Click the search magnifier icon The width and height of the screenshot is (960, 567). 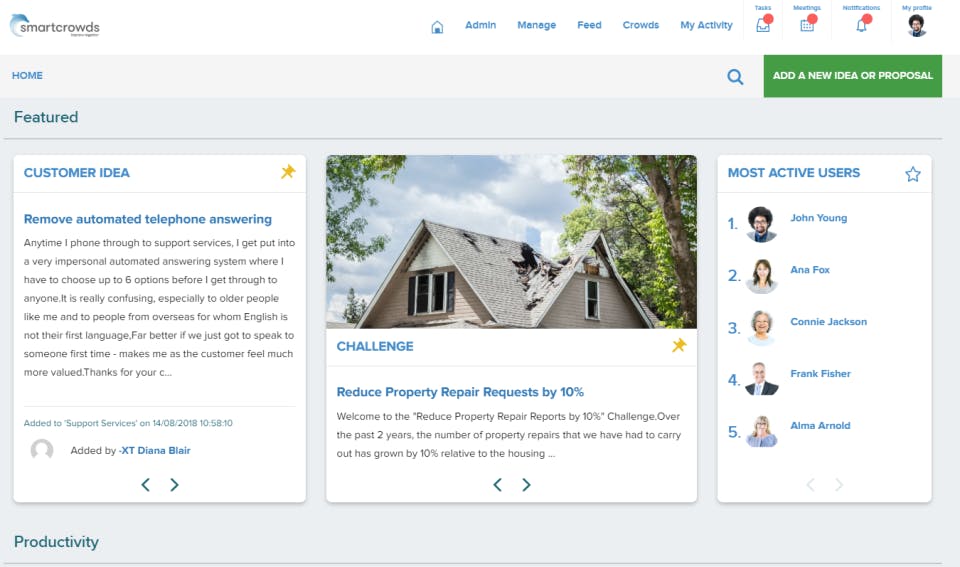[735, 77]
